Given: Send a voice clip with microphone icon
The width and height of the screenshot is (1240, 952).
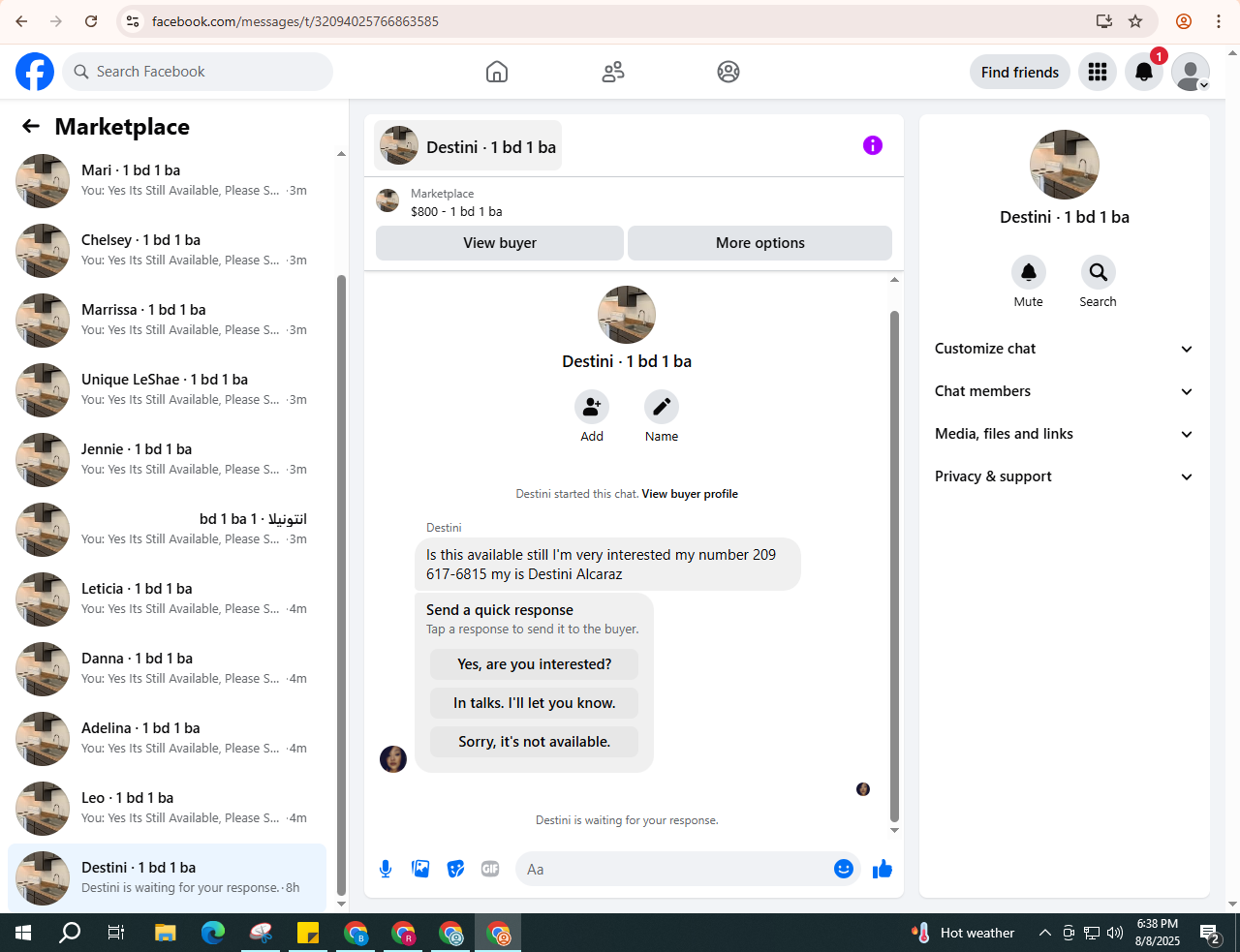Looking at the screenshot, I should tap(386, 869).
